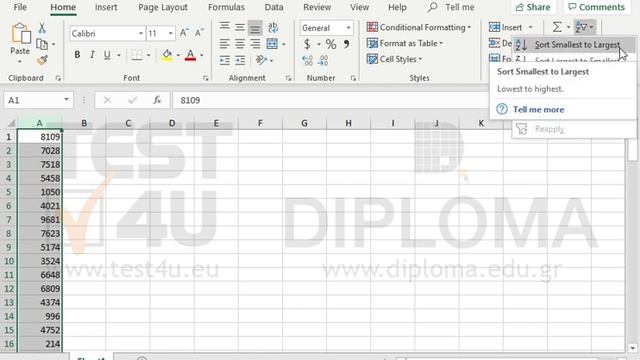Click the Paste clipboard icon
The width and height of the screenshot is (640, 360).
click(20, 34)
